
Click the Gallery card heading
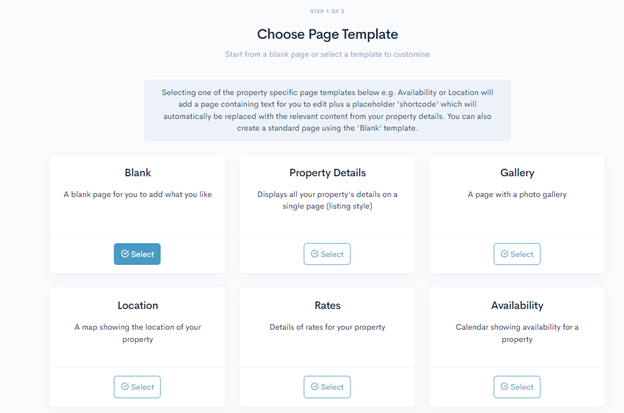(x=517, y=173)
